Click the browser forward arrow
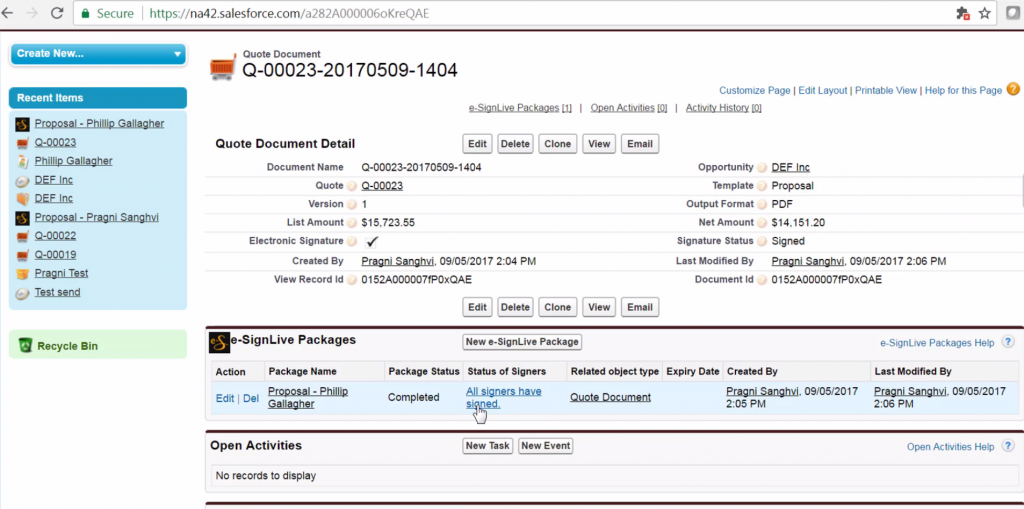This screenshot has height=509, width=1024. (x=31, y=13)
